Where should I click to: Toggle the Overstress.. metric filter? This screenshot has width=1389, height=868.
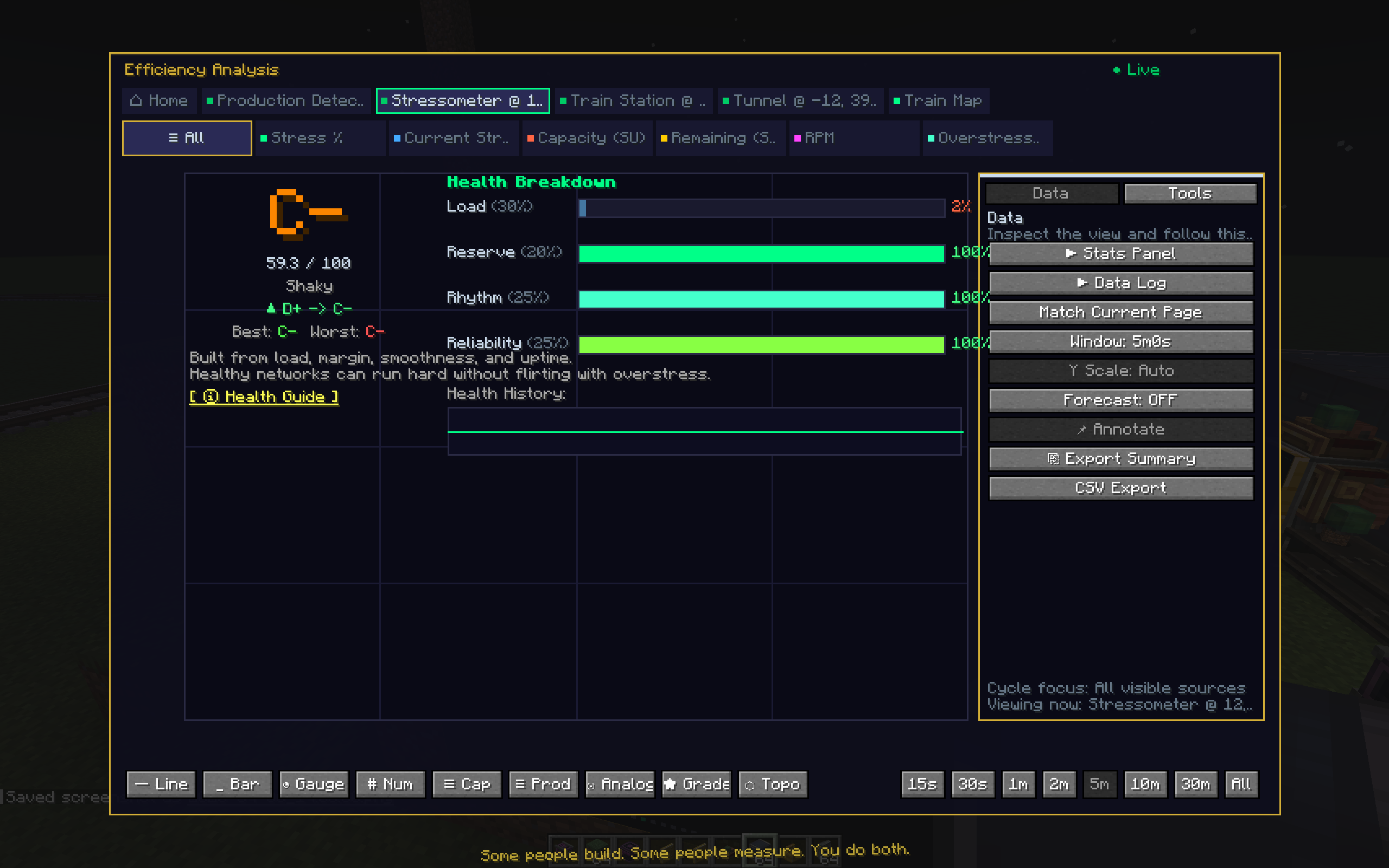pyautogui.click(x=987, y=138)
